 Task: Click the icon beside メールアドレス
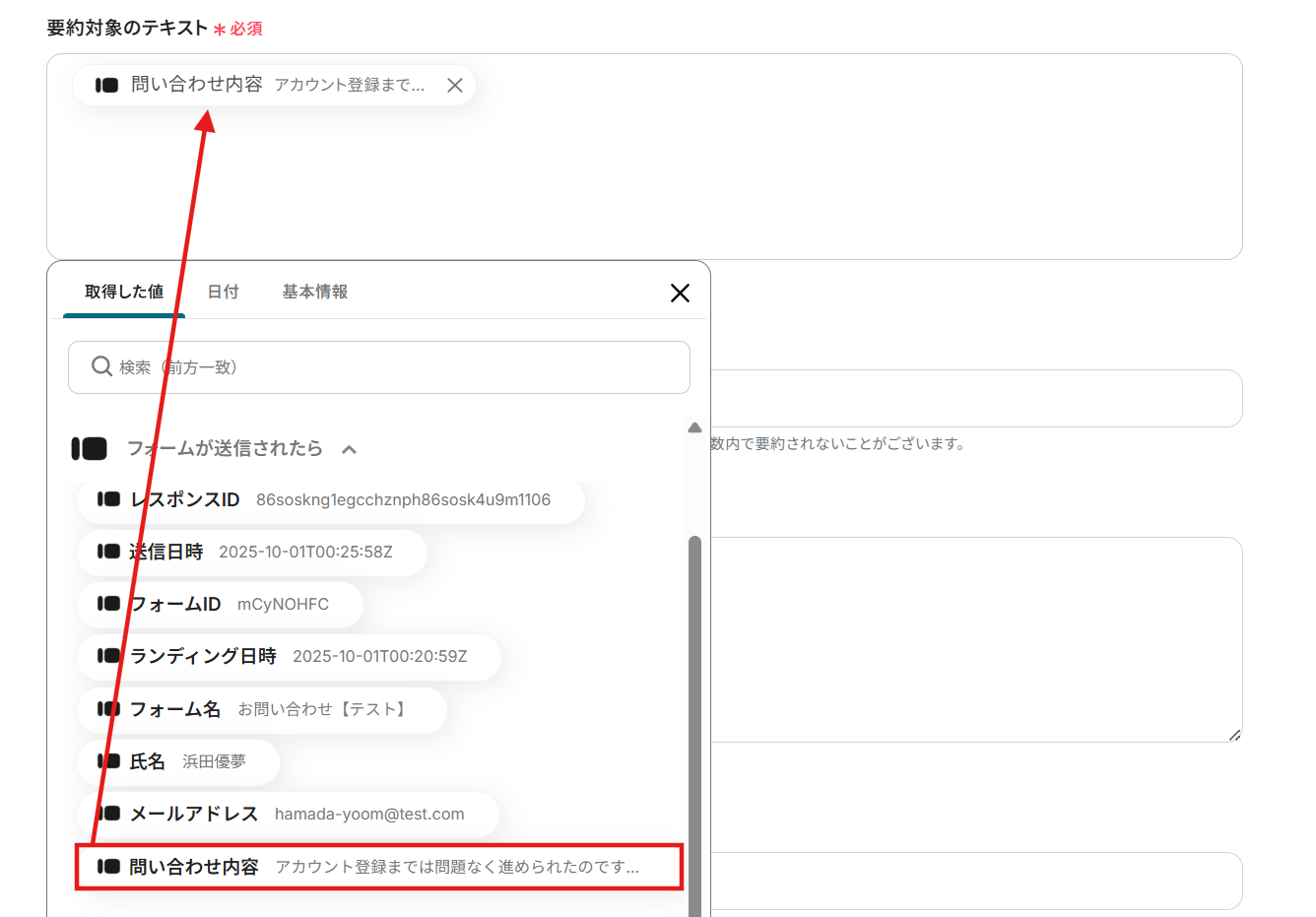pos(108,814)
